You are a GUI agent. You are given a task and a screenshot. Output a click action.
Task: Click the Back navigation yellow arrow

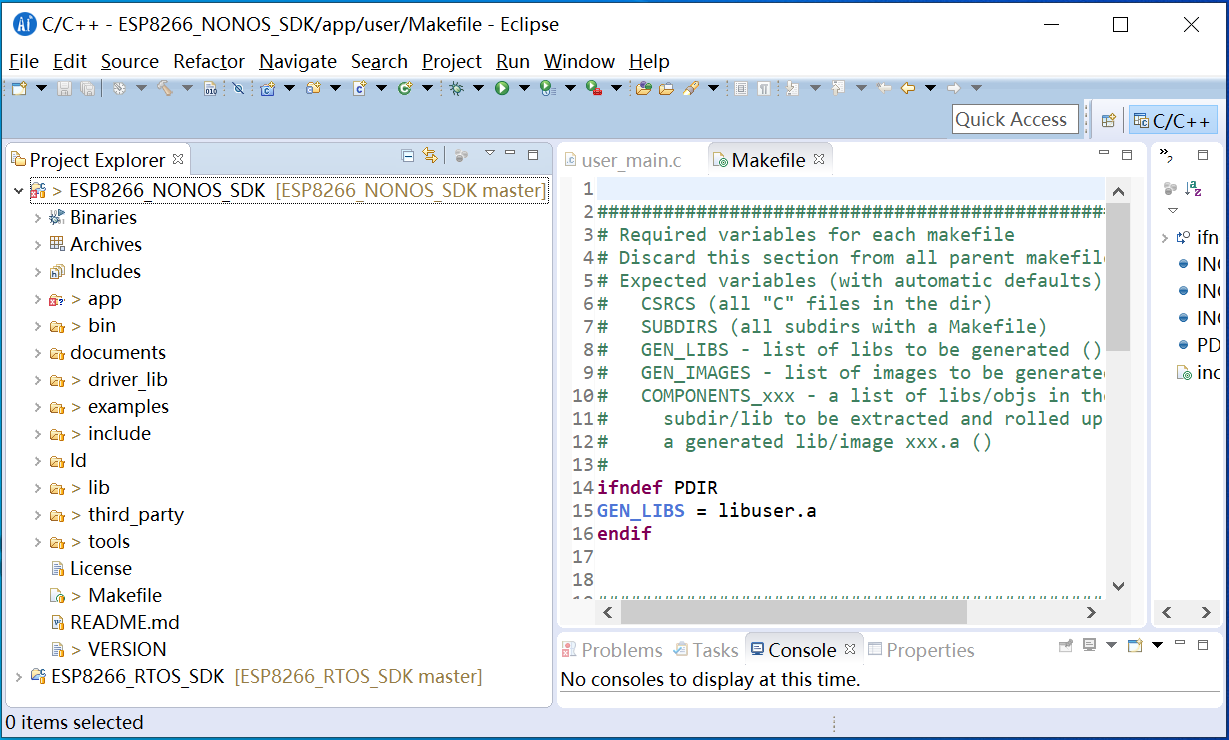(908, 88)
